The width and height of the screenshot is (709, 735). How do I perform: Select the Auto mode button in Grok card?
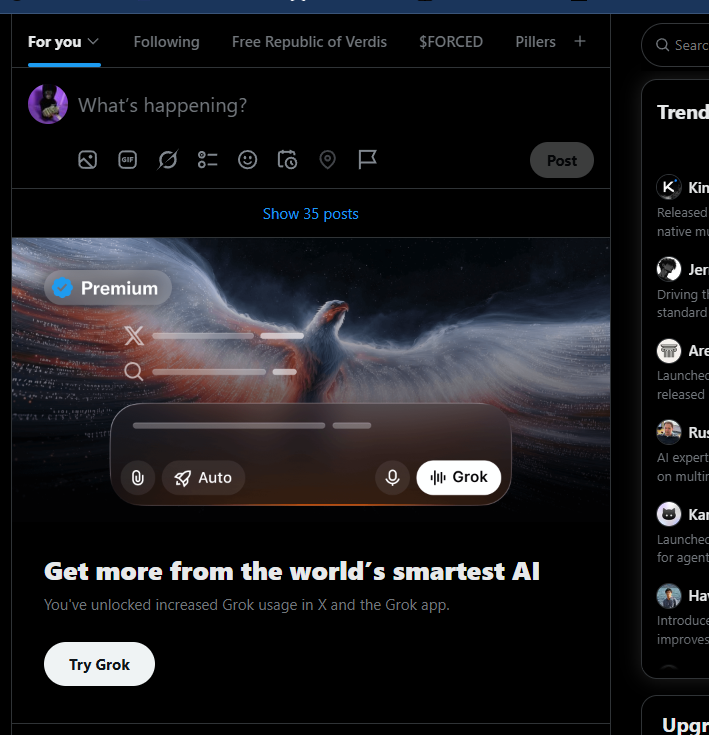click(x=203, y=478)
